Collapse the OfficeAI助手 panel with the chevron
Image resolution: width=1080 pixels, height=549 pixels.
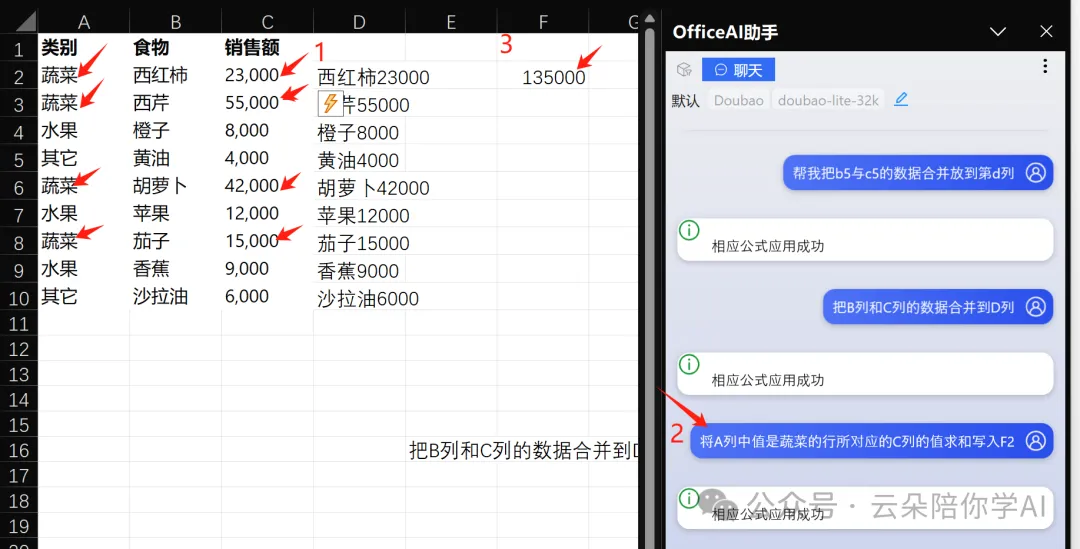click(997, 31)
